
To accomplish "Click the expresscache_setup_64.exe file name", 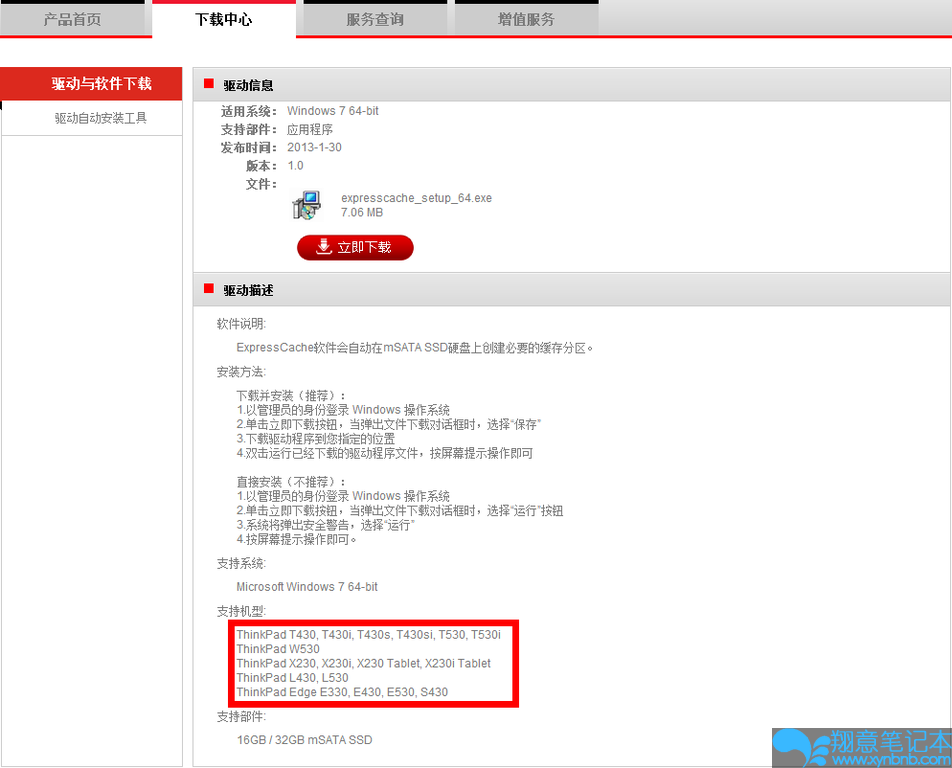I will 416,198.
